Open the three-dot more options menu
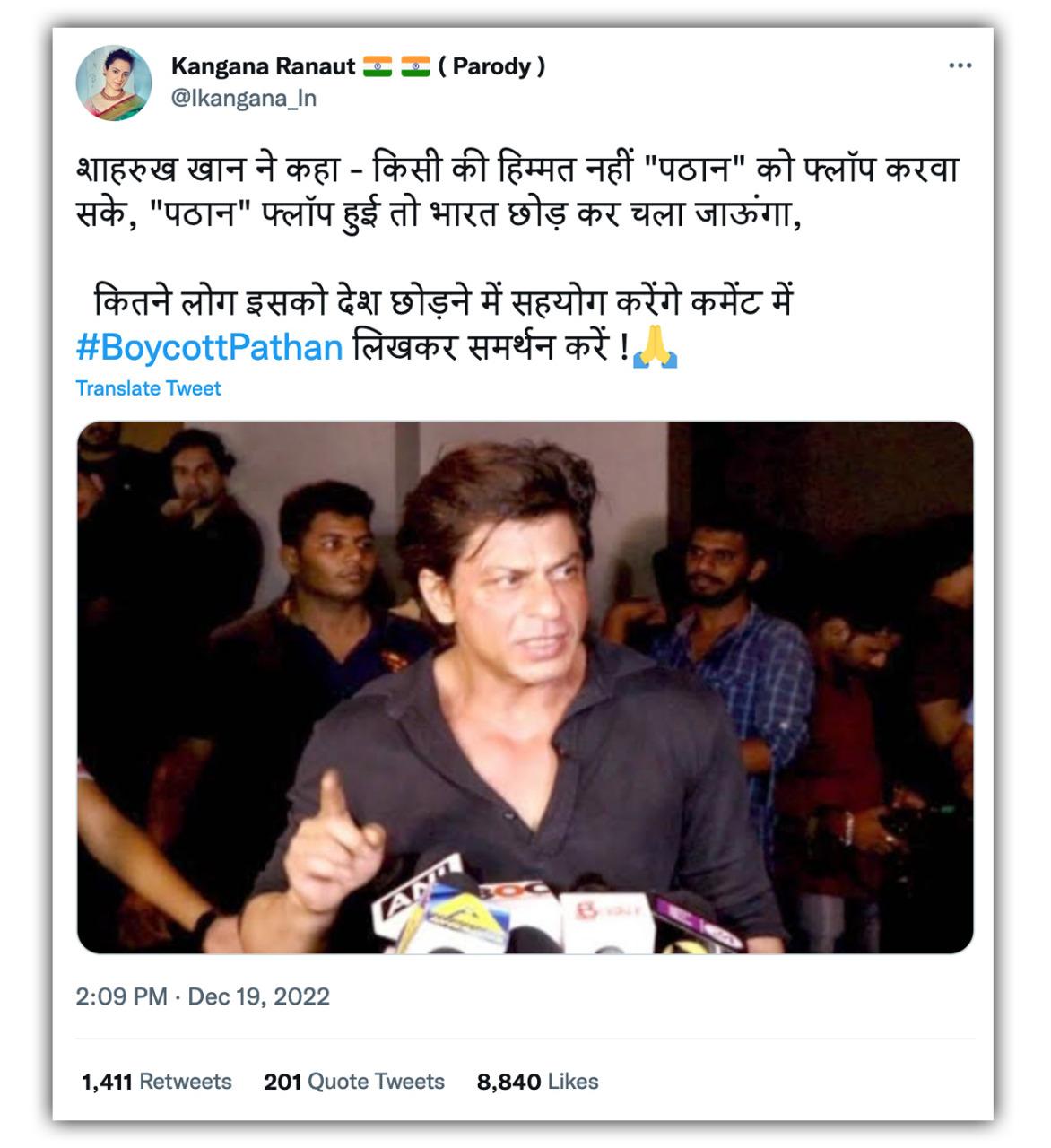Screen dimensions: 1051x1148 pos(960,65)
